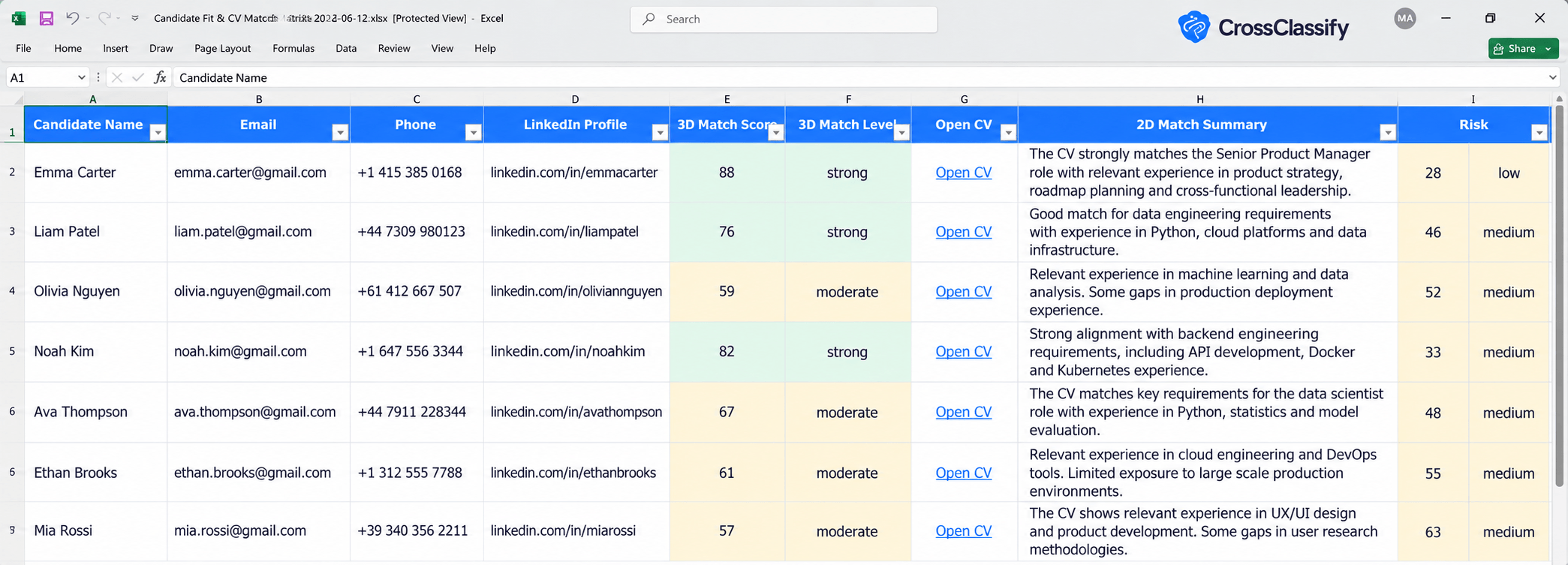The width and height of the screenshot is (1568, 565).
Task: Open the View tab
Action: pos(442,48)
